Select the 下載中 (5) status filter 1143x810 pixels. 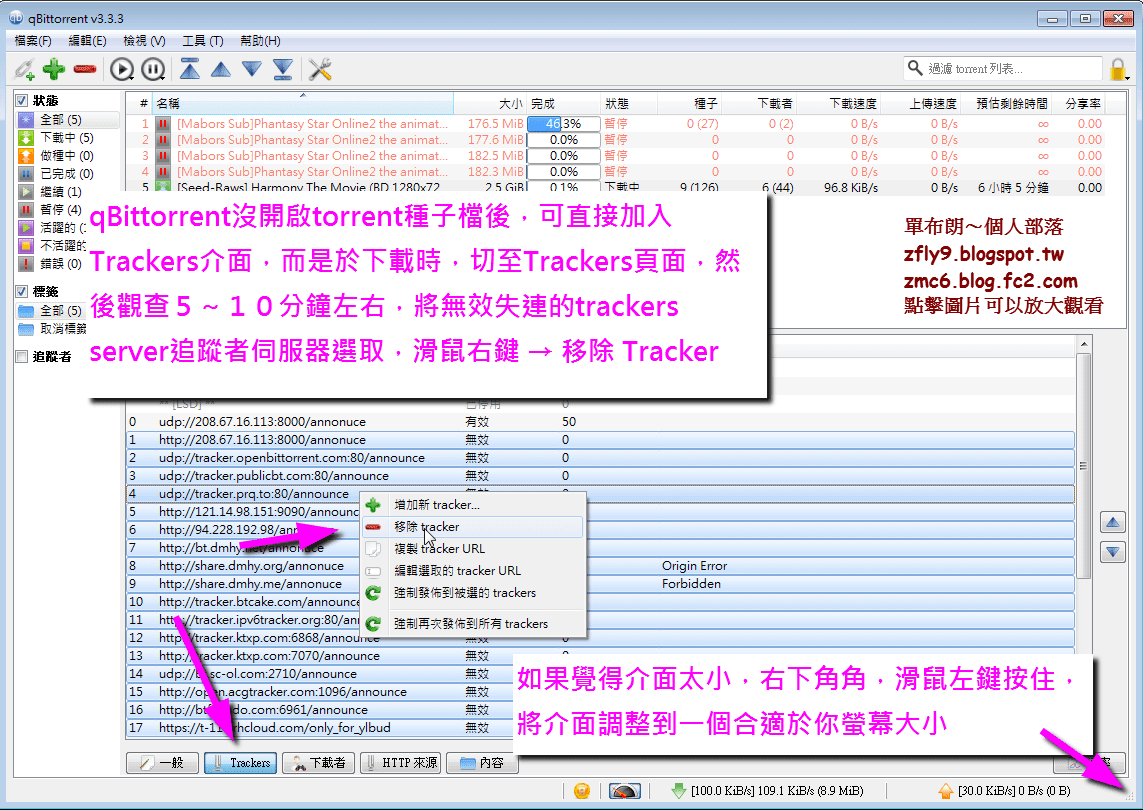tap(69, 138)
